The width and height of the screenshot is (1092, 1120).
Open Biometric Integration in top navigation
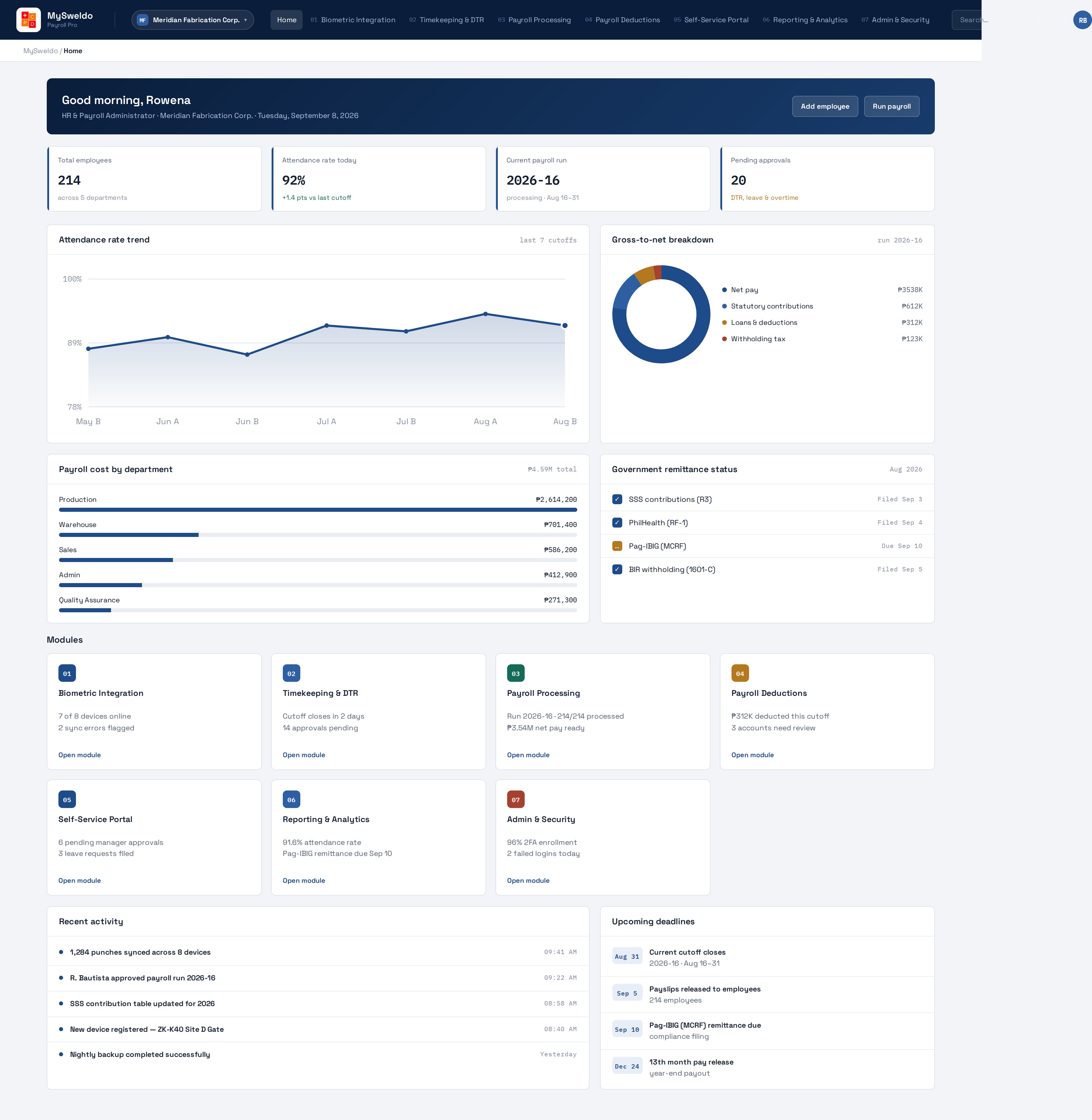[353, 20]
